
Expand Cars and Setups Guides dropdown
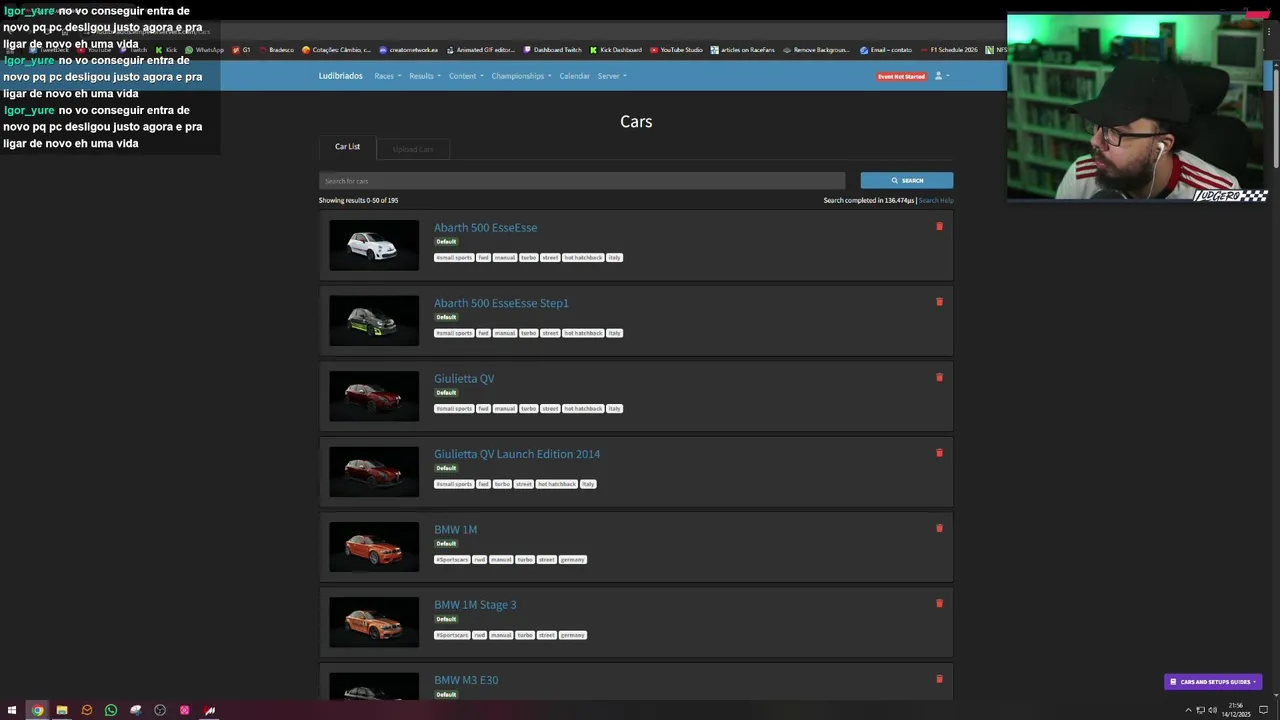(1213, 682)
